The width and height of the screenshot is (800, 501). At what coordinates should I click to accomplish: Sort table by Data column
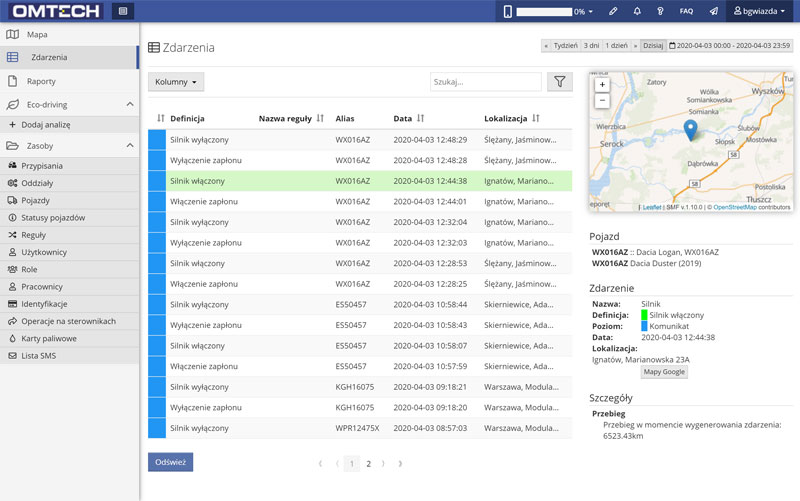(420, 118)
